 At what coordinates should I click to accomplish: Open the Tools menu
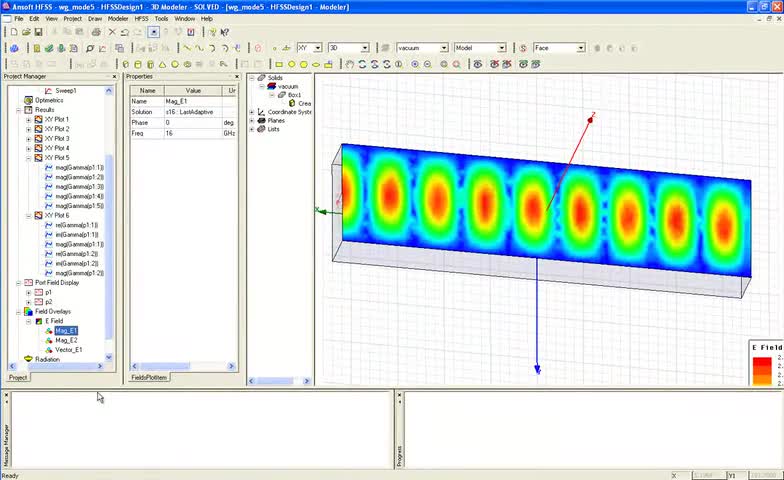coord(161,18)
